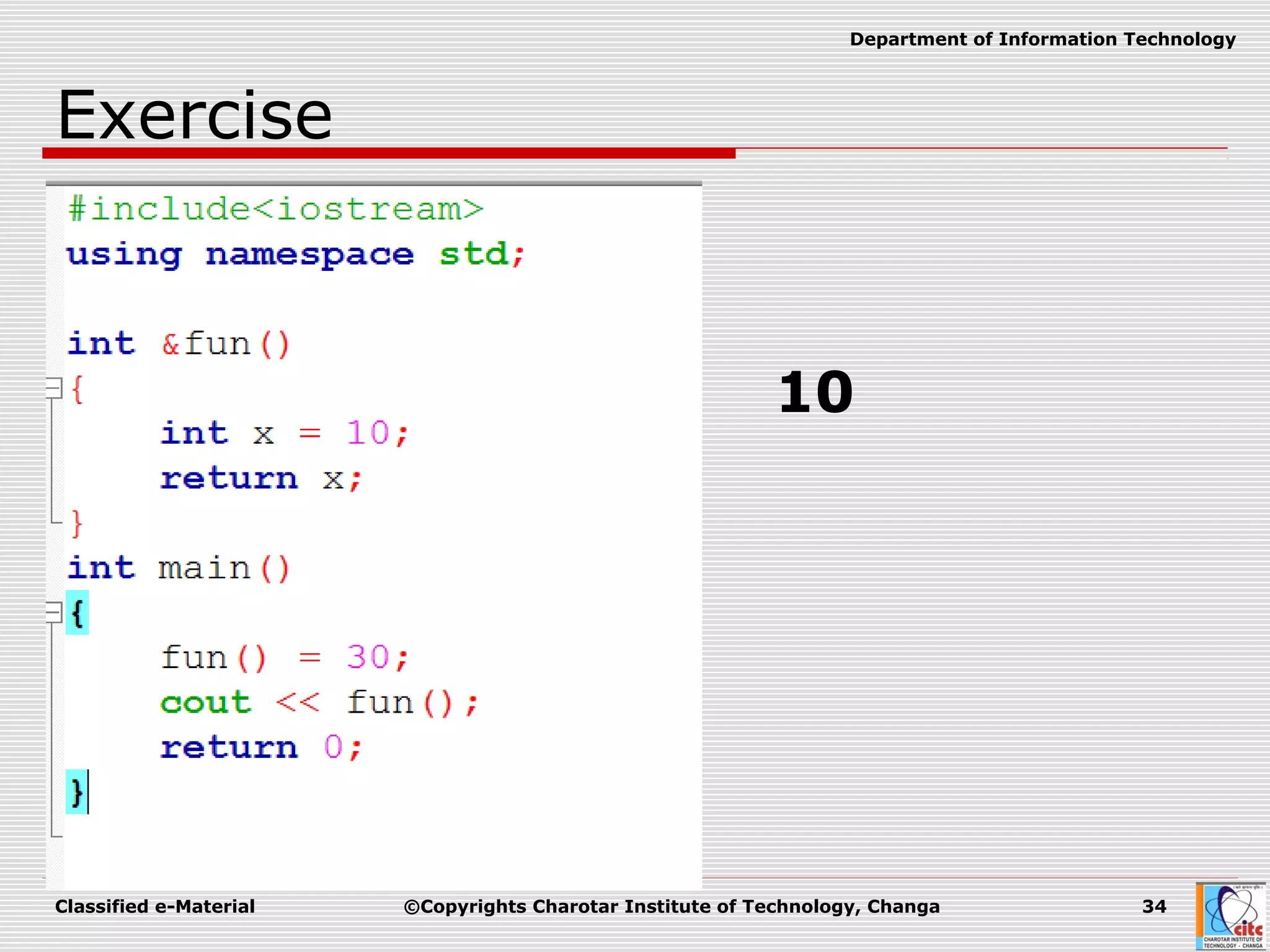
Task: Click Department of Information Technology header
Action: (x=1042, y=40)
